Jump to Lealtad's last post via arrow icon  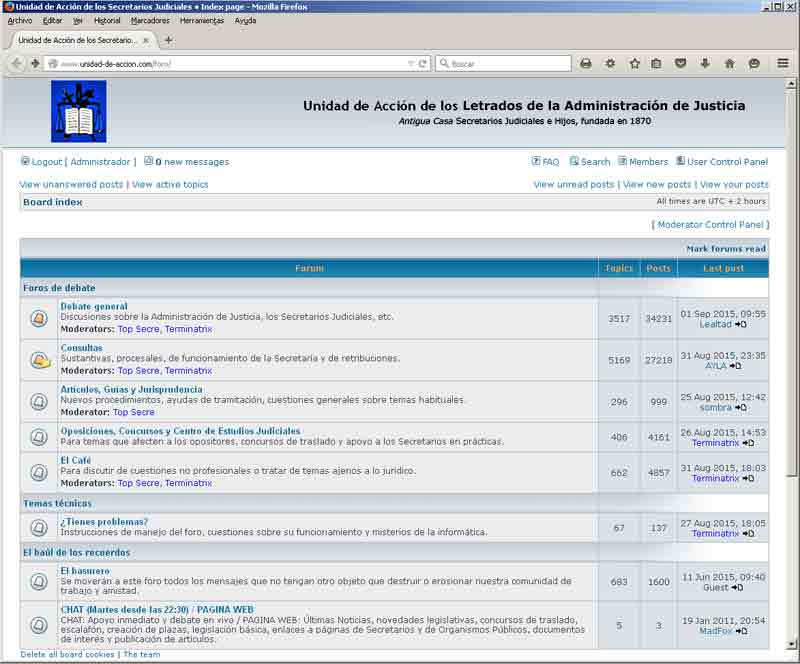(x=740, y=324)
